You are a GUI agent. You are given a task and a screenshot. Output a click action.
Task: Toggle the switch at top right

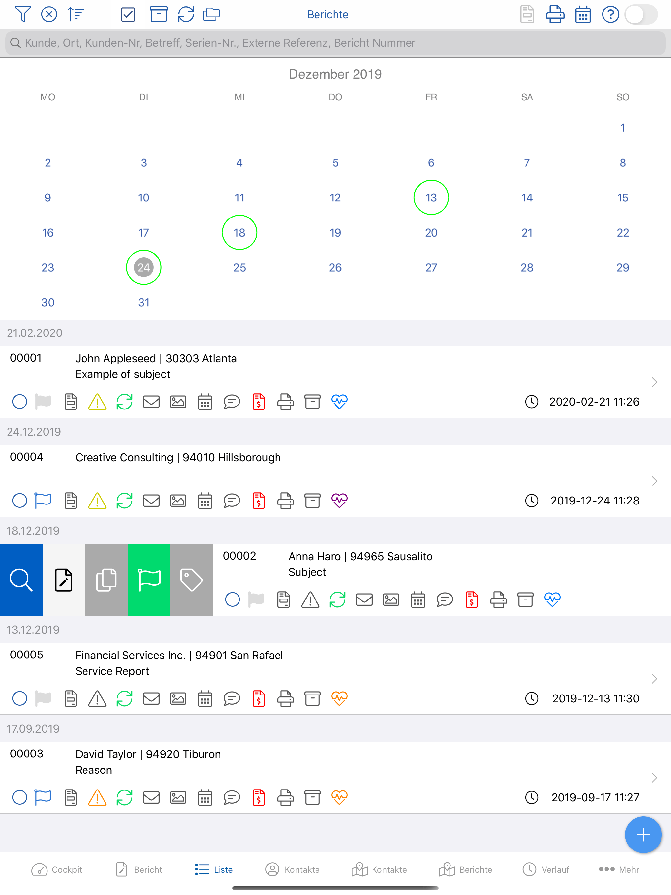(x=642, y=14)
